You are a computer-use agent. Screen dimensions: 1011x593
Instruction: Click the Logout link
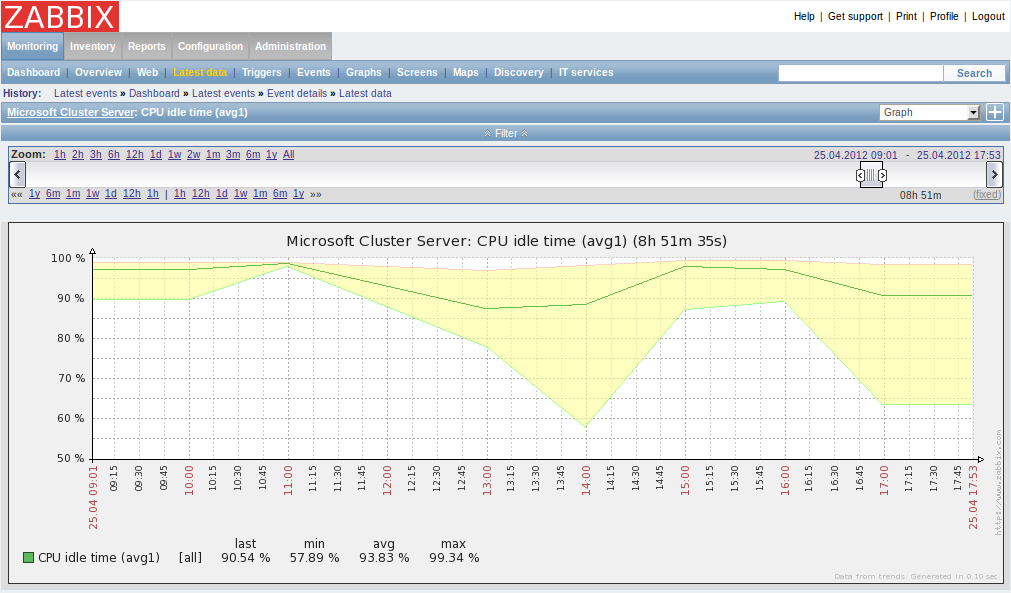[988, 16]
